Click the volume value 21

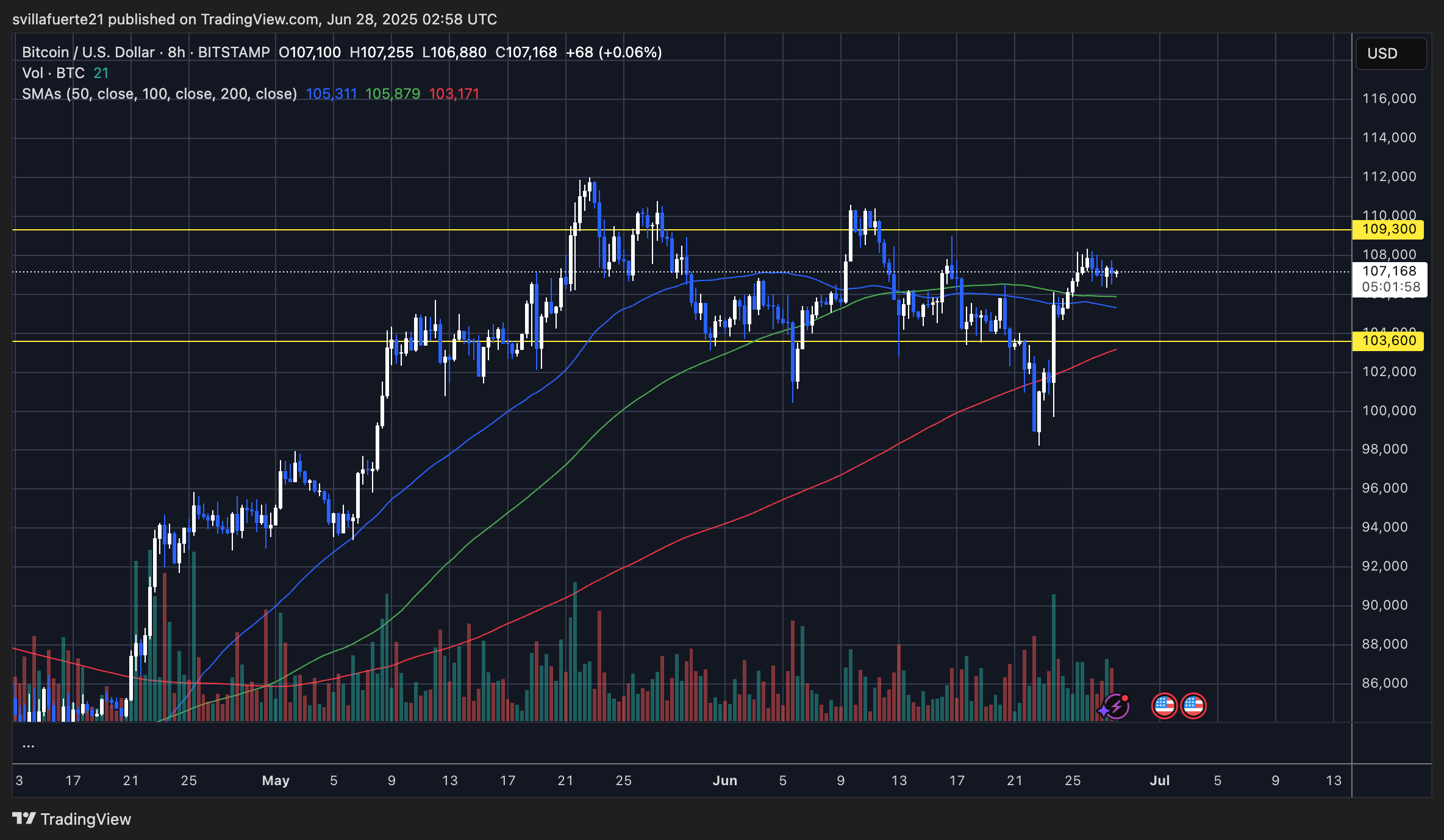pos(101,73)
